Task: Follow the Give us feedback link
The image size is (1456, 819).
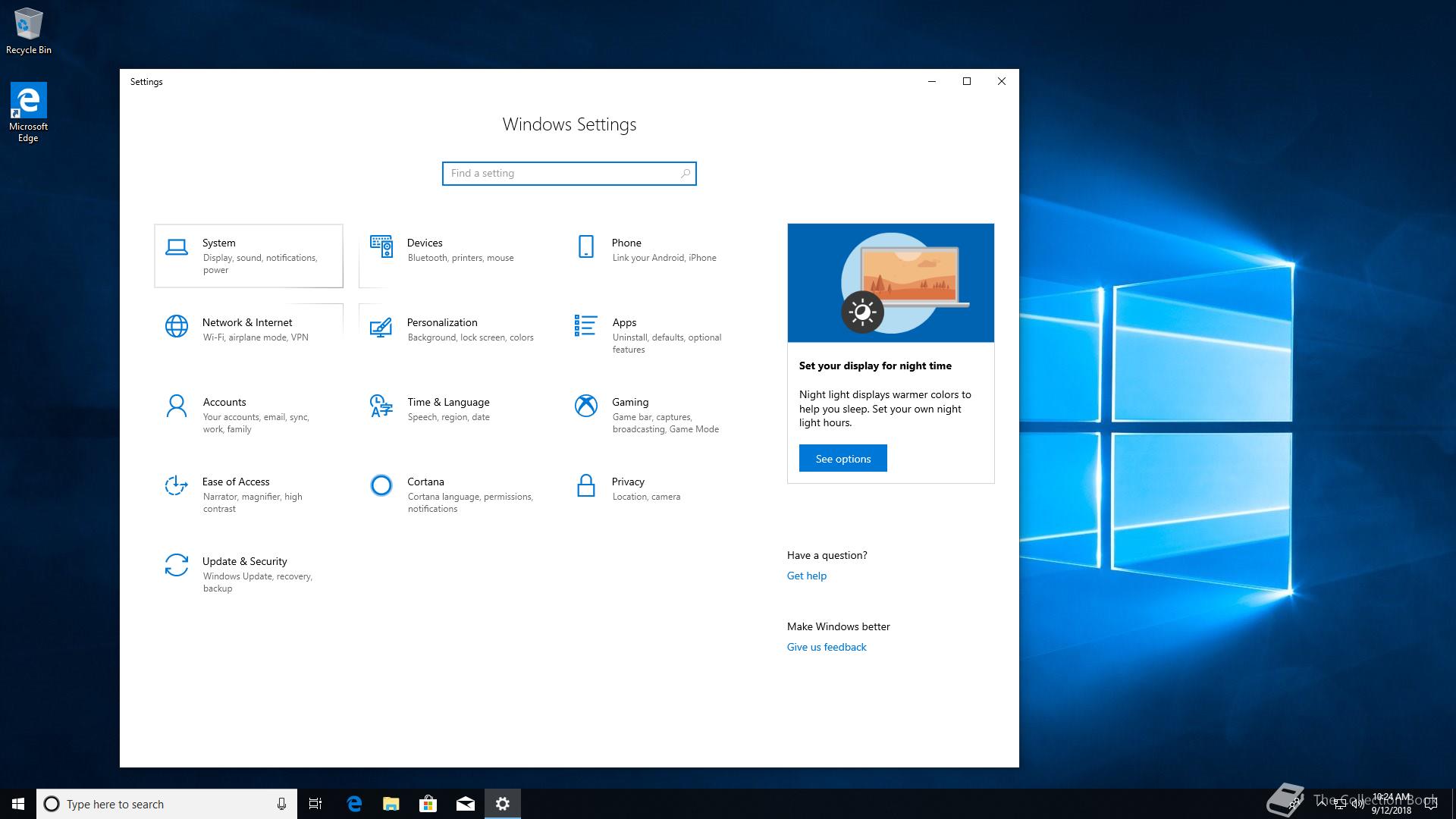Action: 826,647
